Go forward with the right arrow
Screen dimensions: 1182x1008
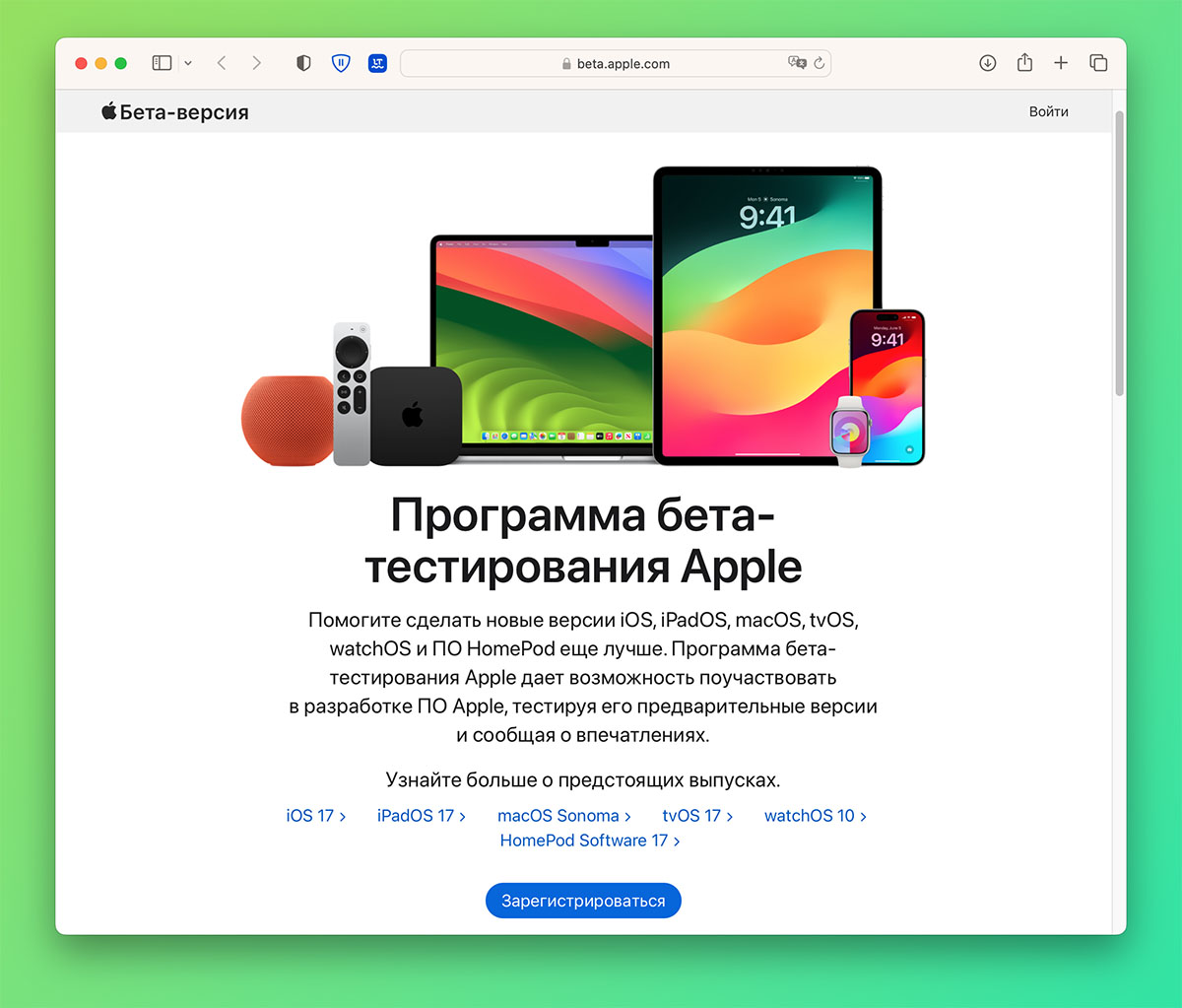pyautogui.click(x=256, y=63)
